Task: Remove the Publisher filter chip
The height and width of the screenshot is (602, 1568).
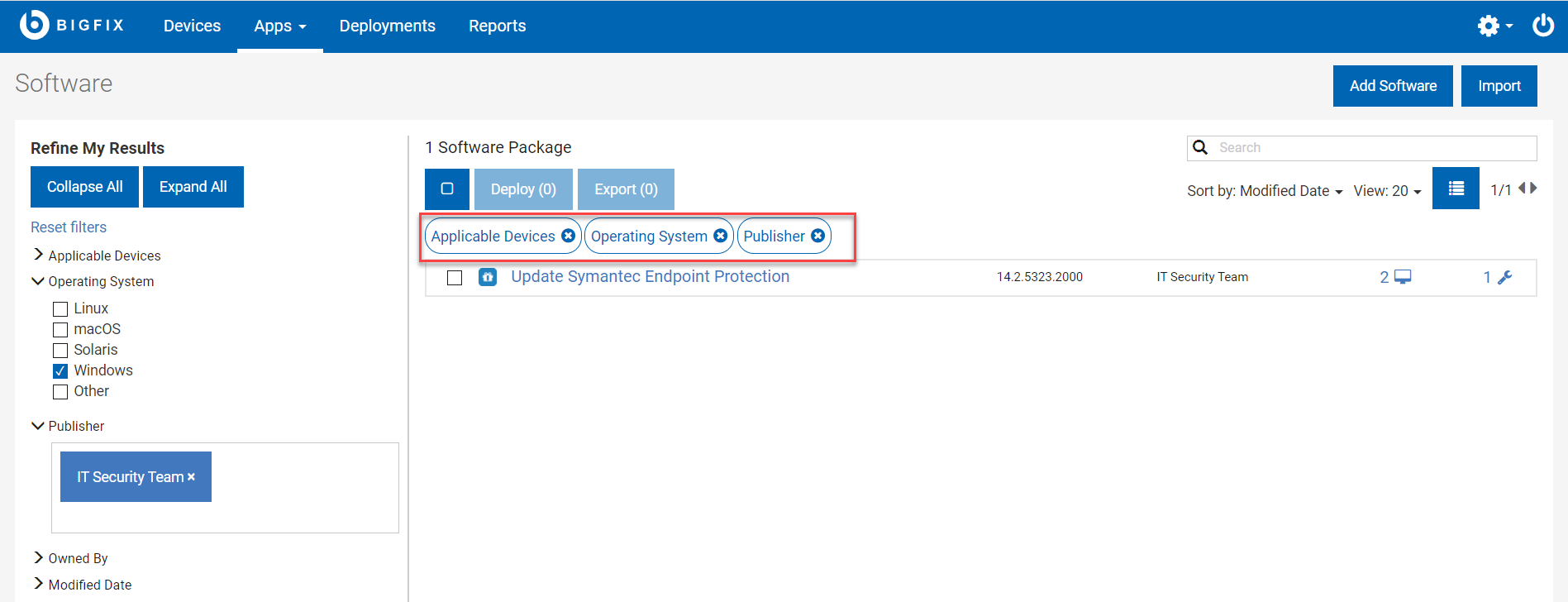Action: point(817,236)
